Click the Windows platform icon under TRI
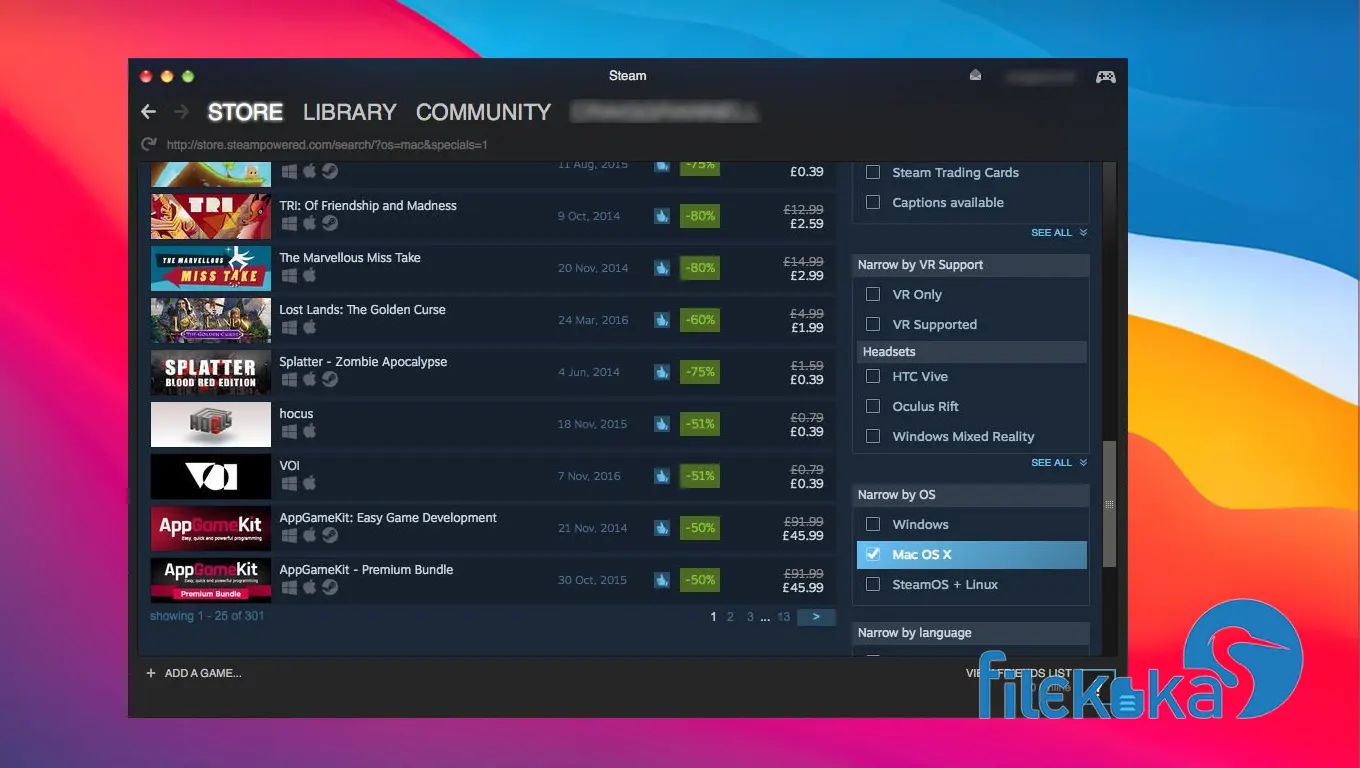 click(x=289, y=223)
